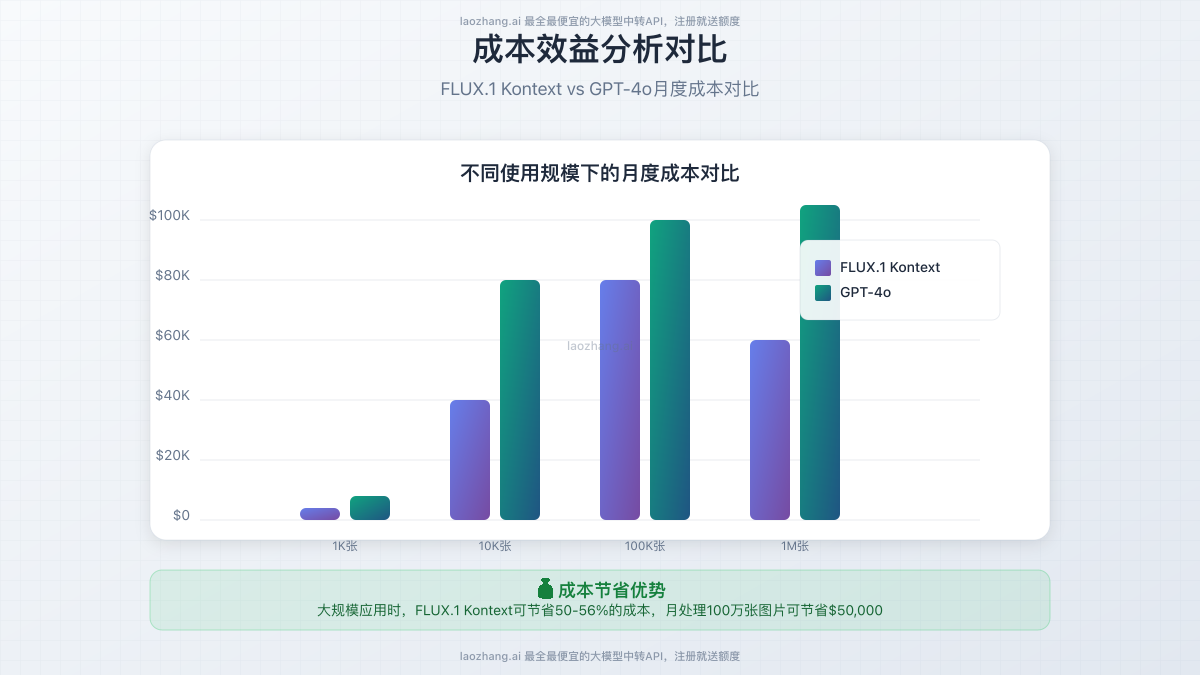The image size is (1200, 675).
Task: Click the teal GPT-4o bar for 1K张
Action: tap(370, 508)
